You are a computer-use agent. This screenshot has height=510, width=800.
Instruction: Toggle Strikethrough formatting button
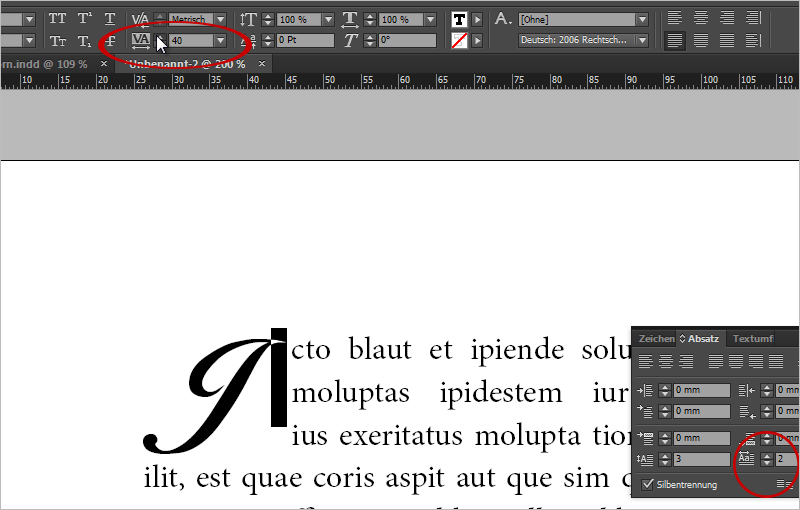(110, 41)
